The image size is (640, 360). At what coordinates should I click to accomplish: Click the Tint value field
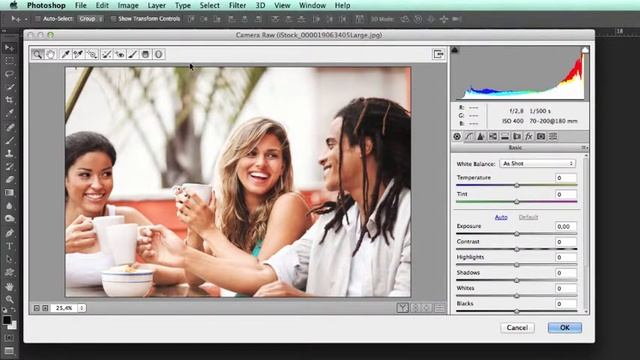pyautogui.click(x=566, y=194)
